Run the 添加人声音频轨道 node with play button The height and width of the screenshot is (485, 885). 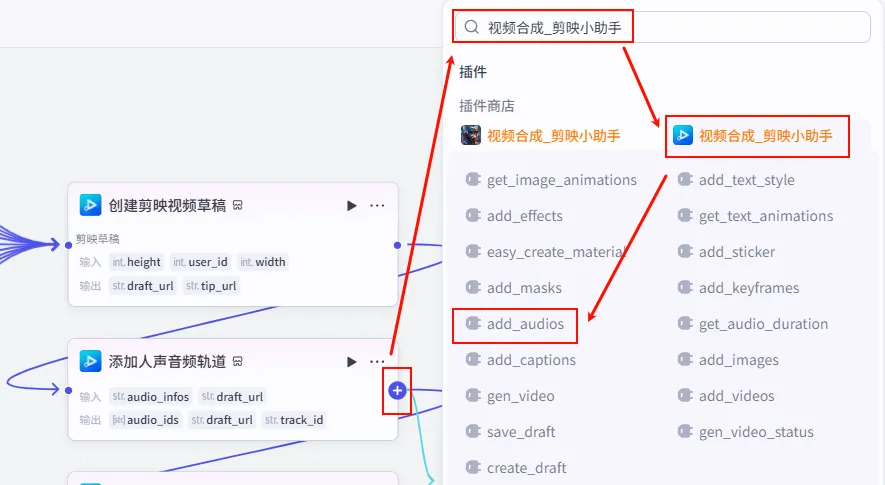pos(351,361)
